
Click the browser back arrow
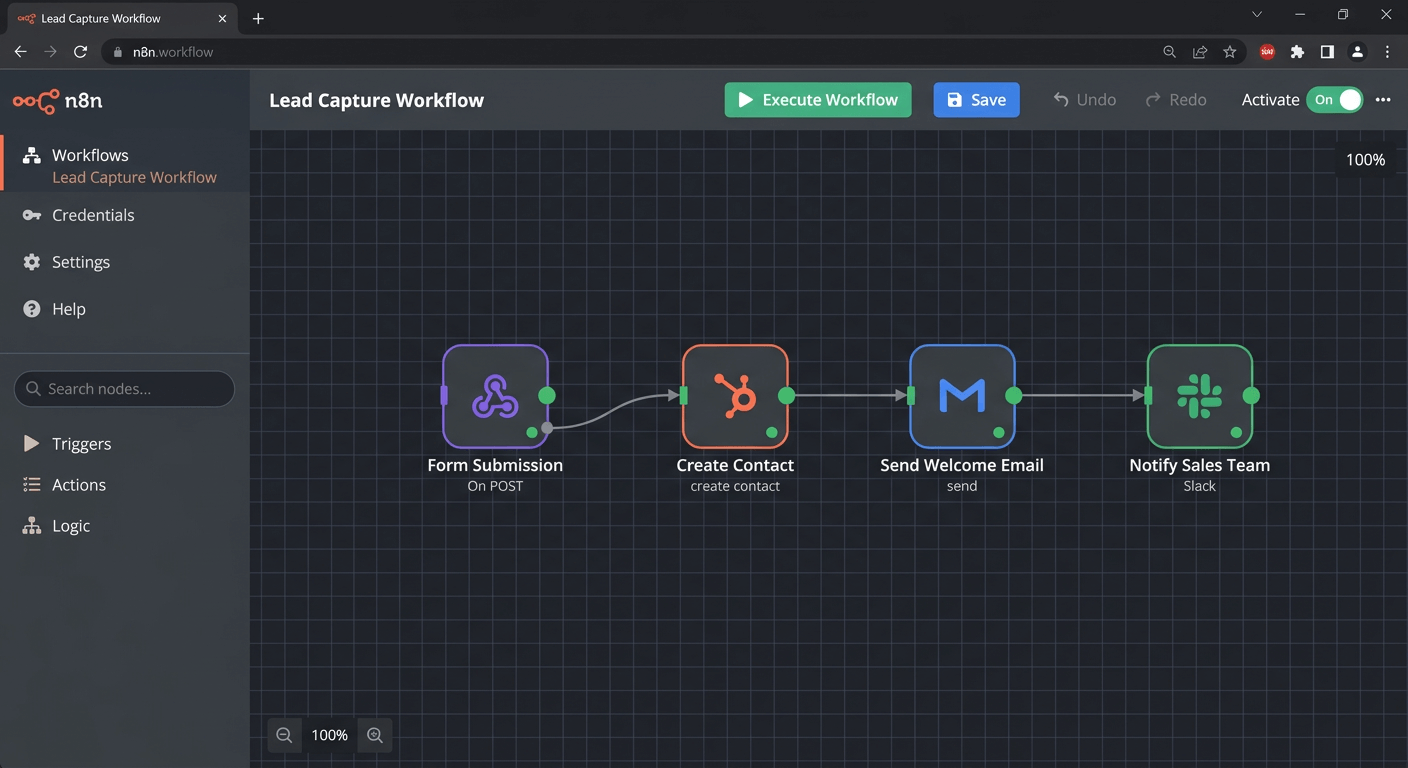click(x=20, y=52)
